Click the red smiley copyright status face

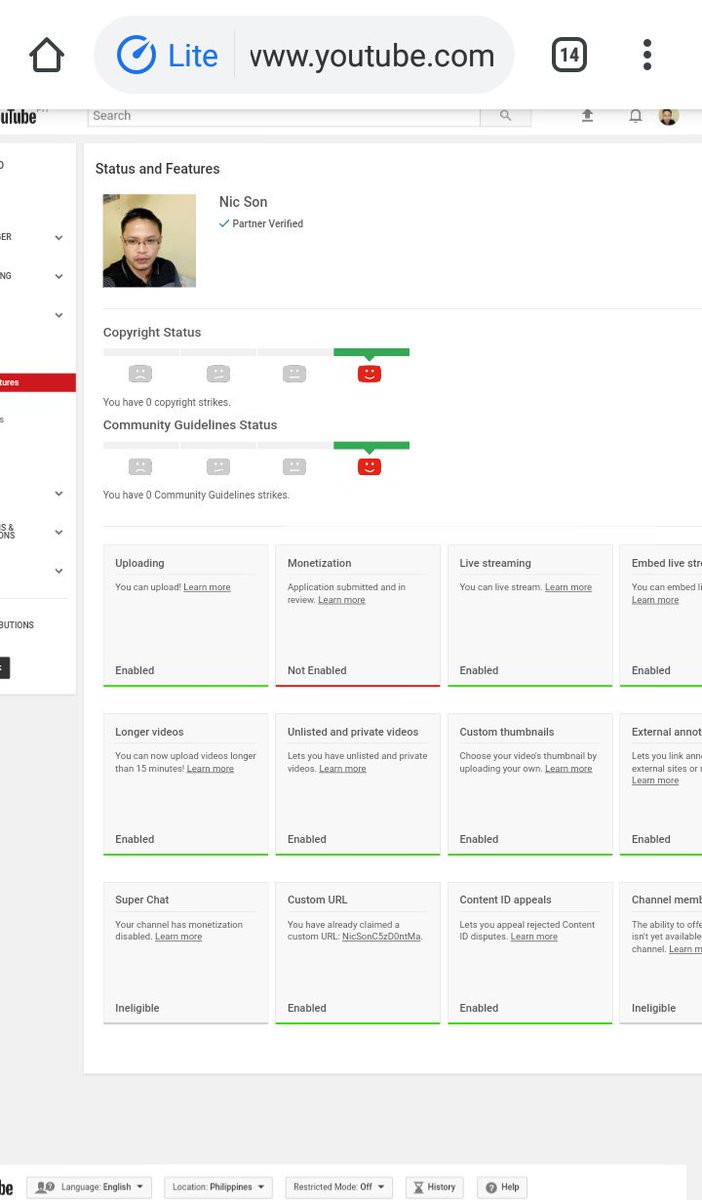(369, 374)
